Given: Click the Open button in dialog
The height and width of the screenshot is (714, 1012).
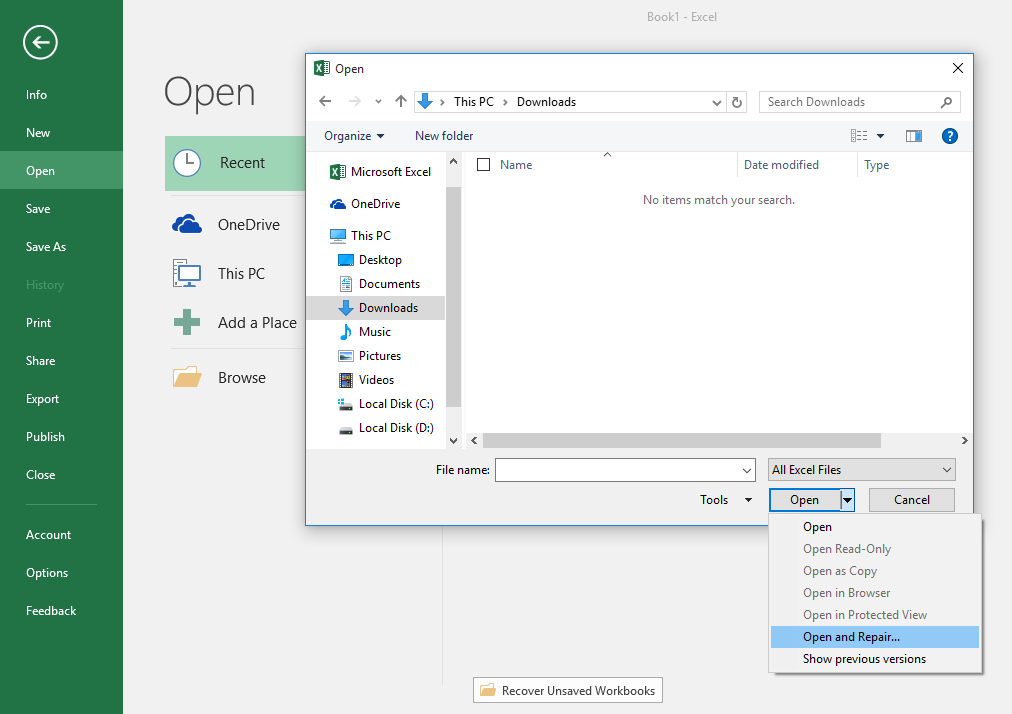Looking at the screenshot, I should point(805,500).
